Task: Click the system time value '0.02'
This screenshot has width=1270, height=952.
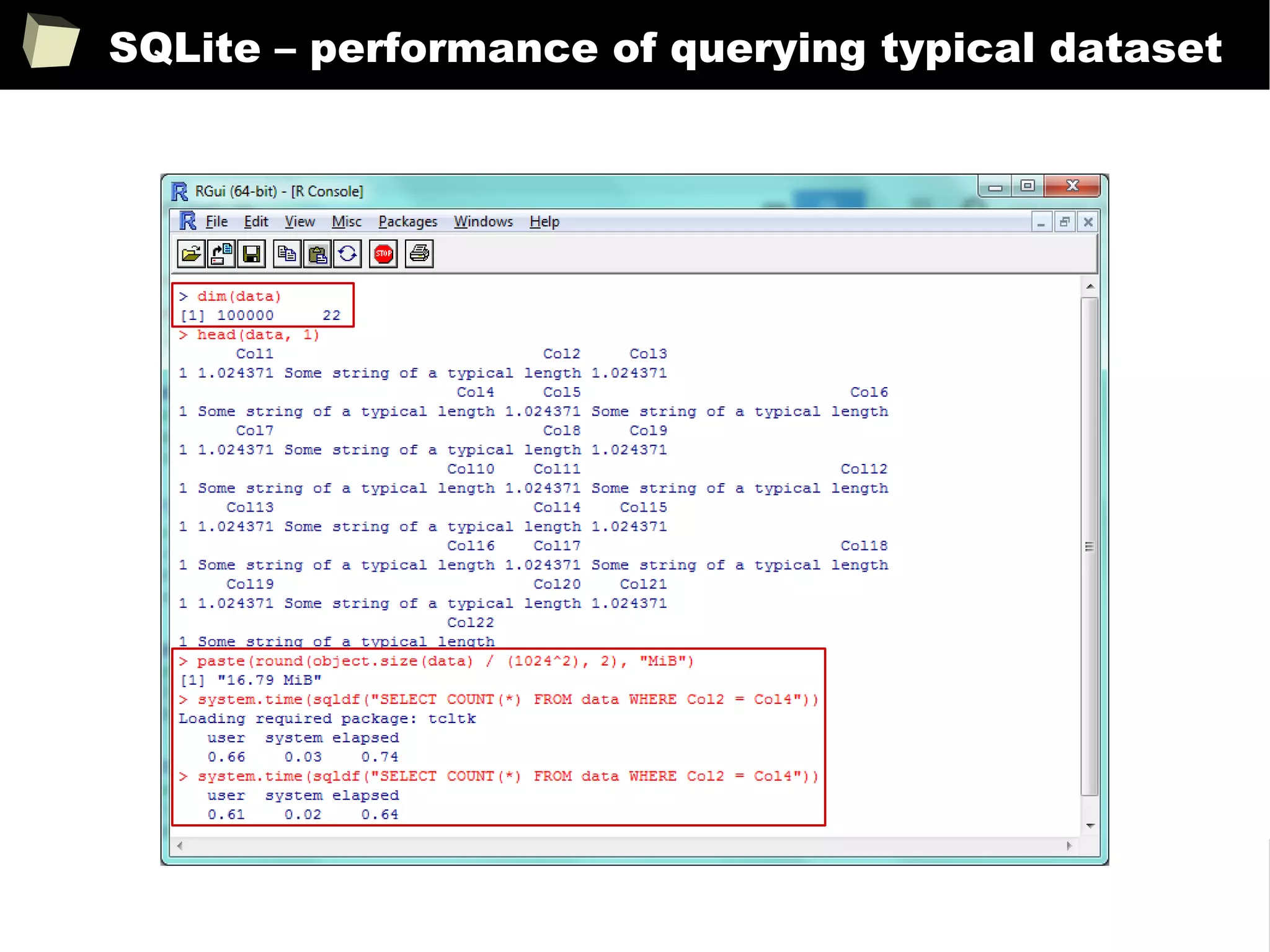Action: pos(303,815)
